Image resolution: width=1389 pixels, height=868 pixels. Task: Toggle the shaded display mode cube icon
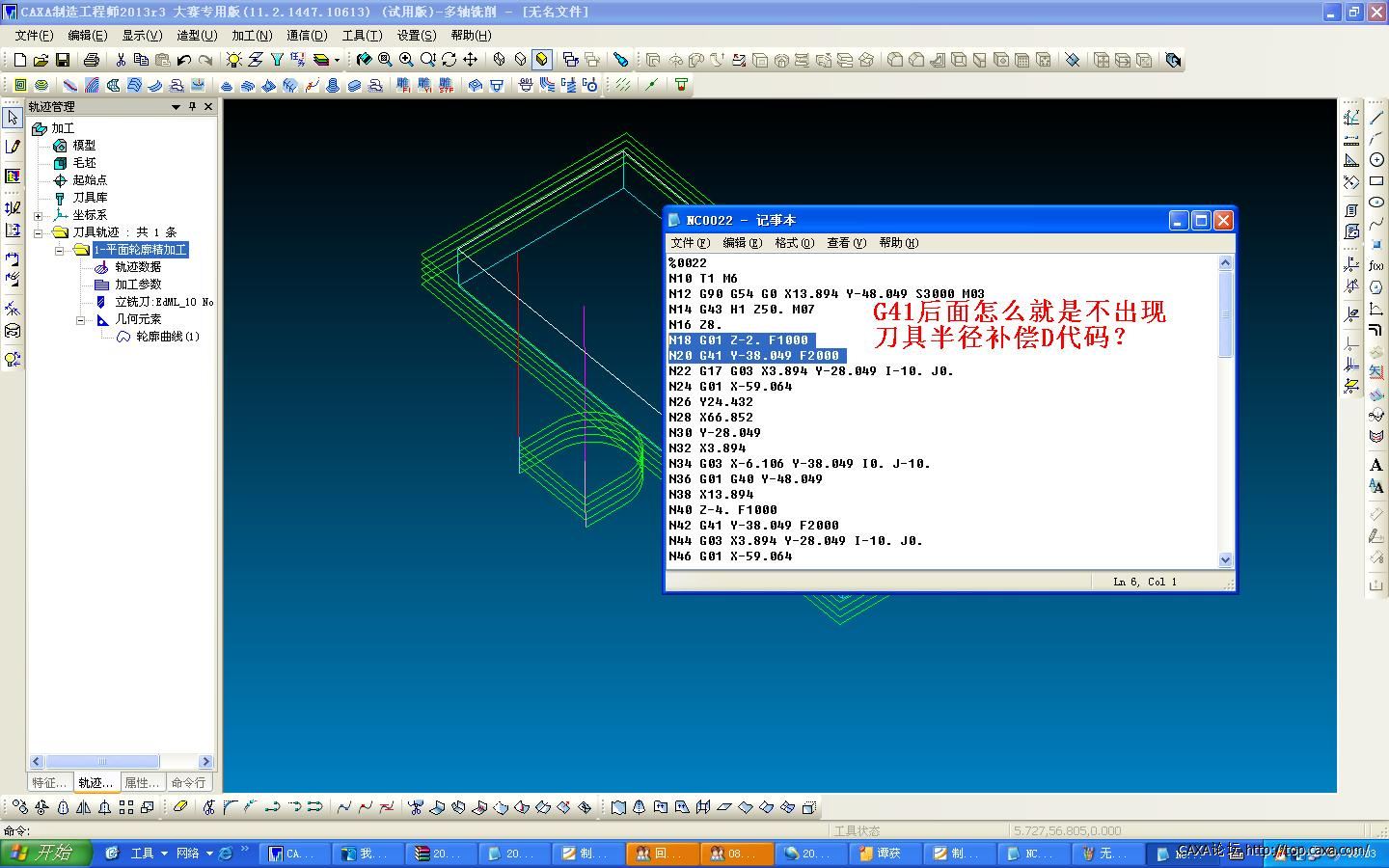pos(542,60)
